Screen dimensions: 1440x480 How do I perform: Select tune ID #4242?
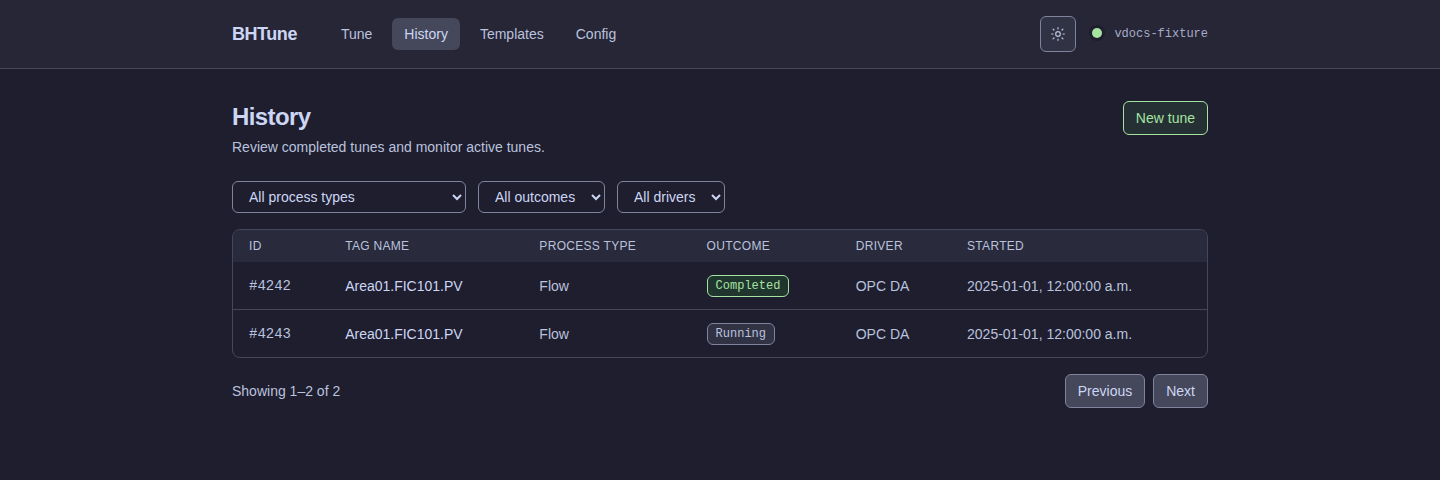click(270, 285)
